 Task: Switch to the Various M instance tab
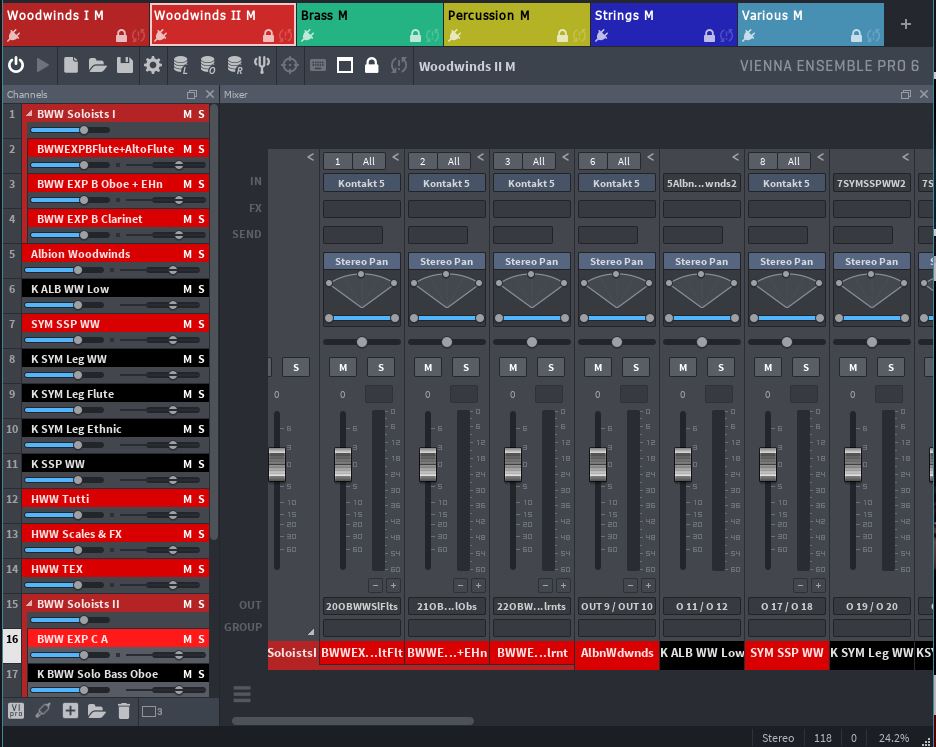click(x=811, y=24)
